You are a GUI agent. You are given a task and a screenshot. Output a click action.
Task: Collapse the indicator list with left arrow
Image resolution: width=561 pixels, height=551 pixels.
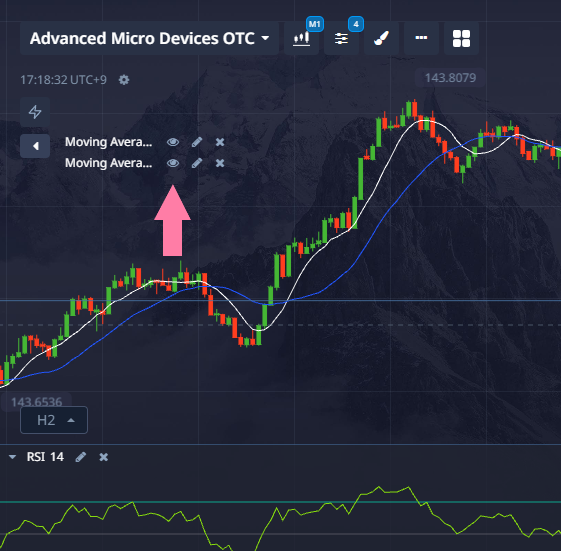tap(35, 146)
